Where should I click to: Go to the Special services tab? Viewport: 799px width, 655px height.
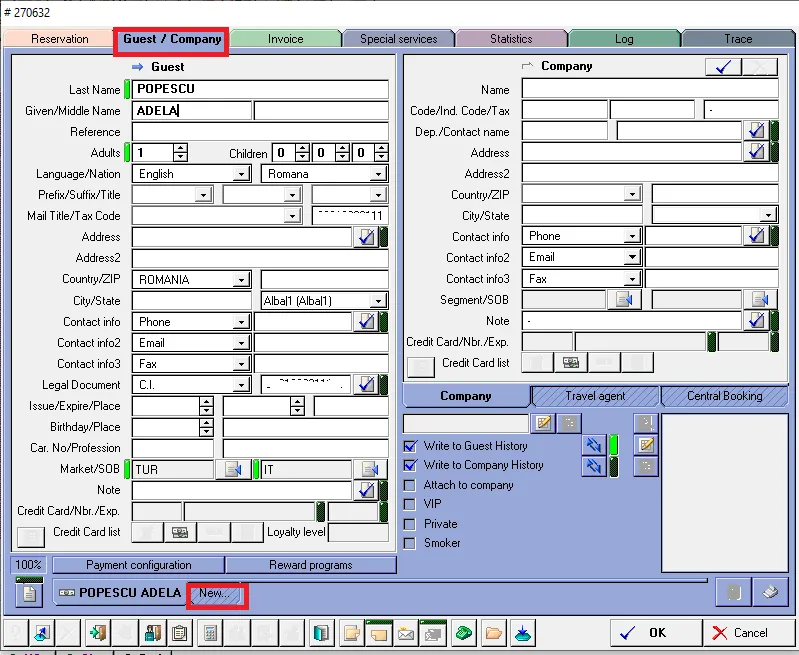click(398, 39)
